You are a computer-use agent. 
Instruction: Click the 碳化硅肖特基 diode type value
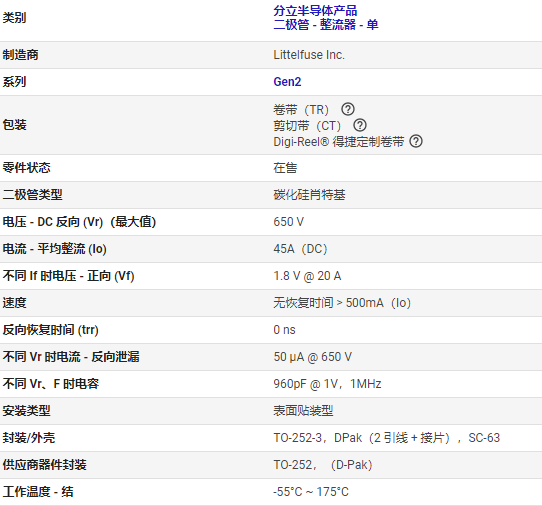[309, 195]
